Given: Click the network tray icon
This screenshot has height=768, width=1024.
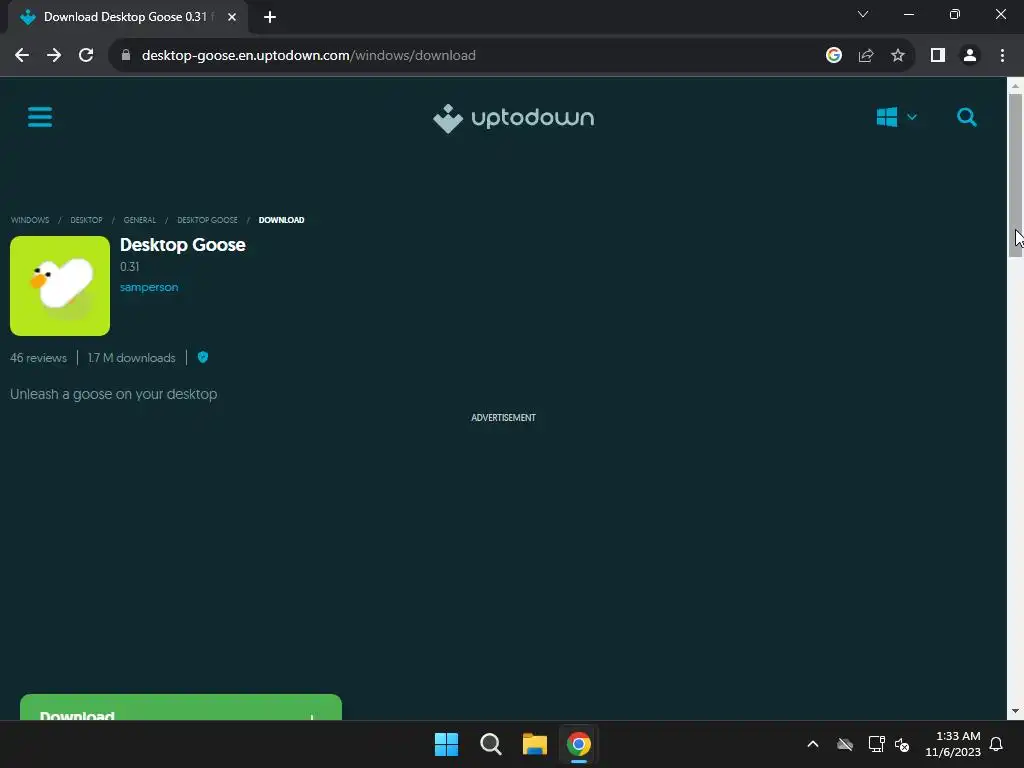Looking at the screenshot, I should [x=876, y=744].
